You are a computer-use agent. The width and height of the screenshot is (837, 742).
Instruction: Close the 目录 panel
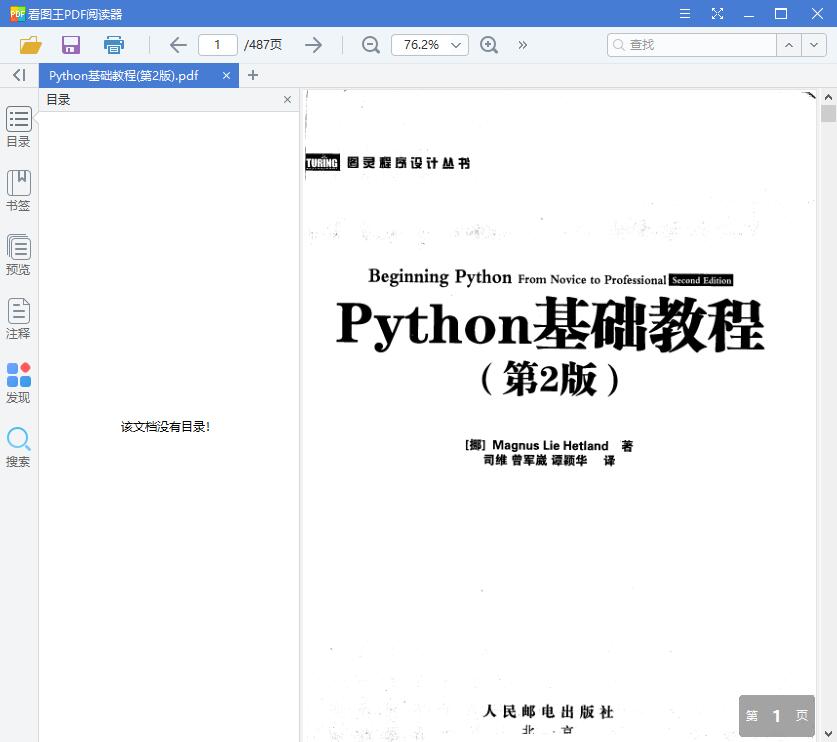coord(287,99)
